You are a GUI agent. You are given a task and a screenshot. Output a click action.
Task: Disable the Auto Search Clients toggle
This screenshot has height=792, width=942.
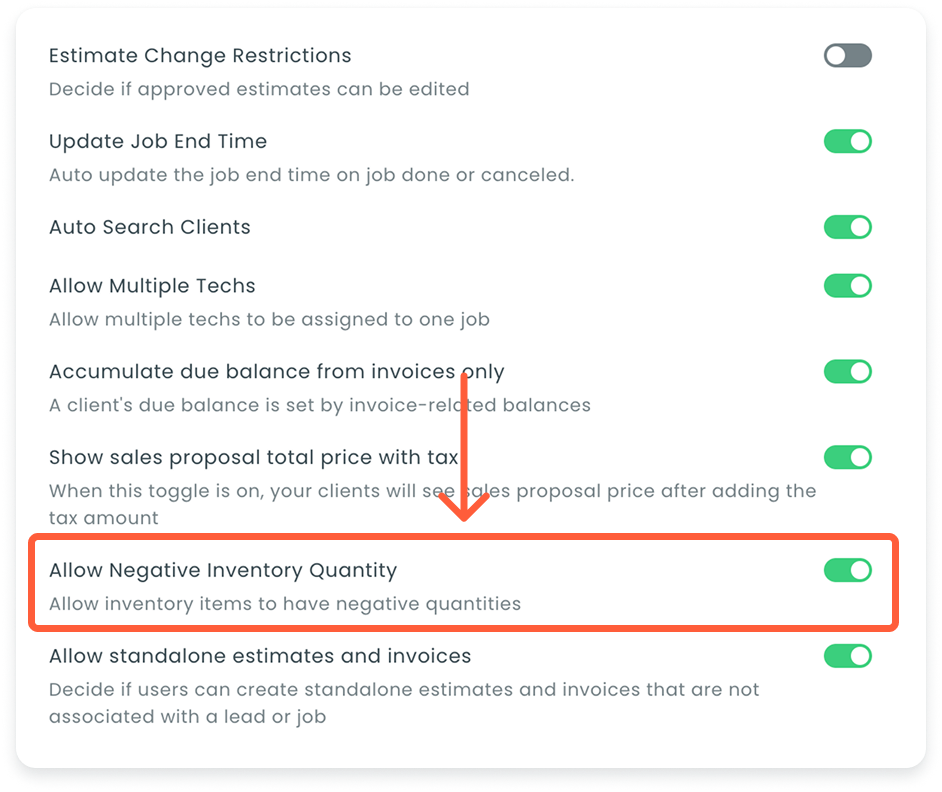tap(847, 227)
